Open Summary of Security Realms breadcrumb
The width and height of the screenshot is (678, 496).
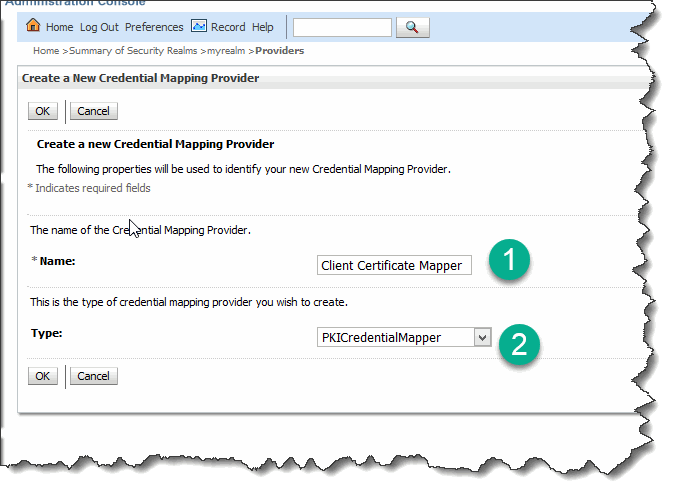click(133, 51)
